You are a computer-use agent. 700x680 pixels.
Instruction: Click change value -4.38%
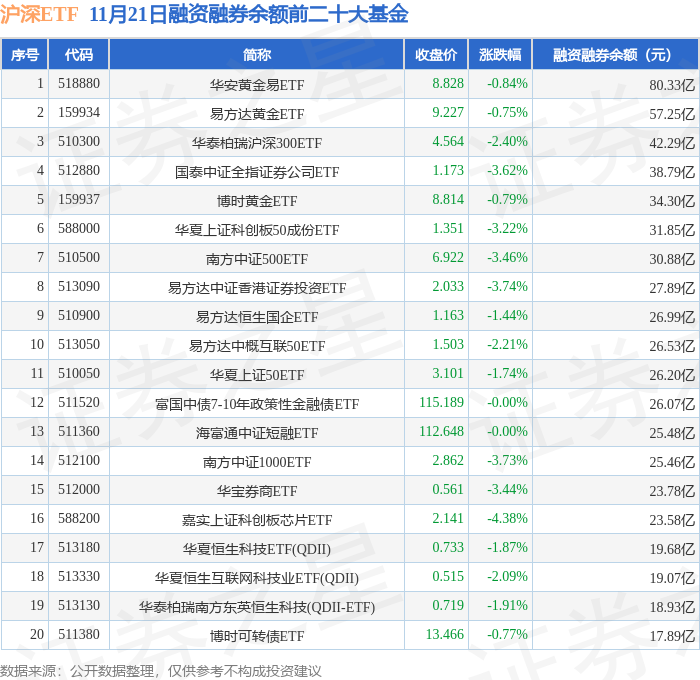point(507,519)
